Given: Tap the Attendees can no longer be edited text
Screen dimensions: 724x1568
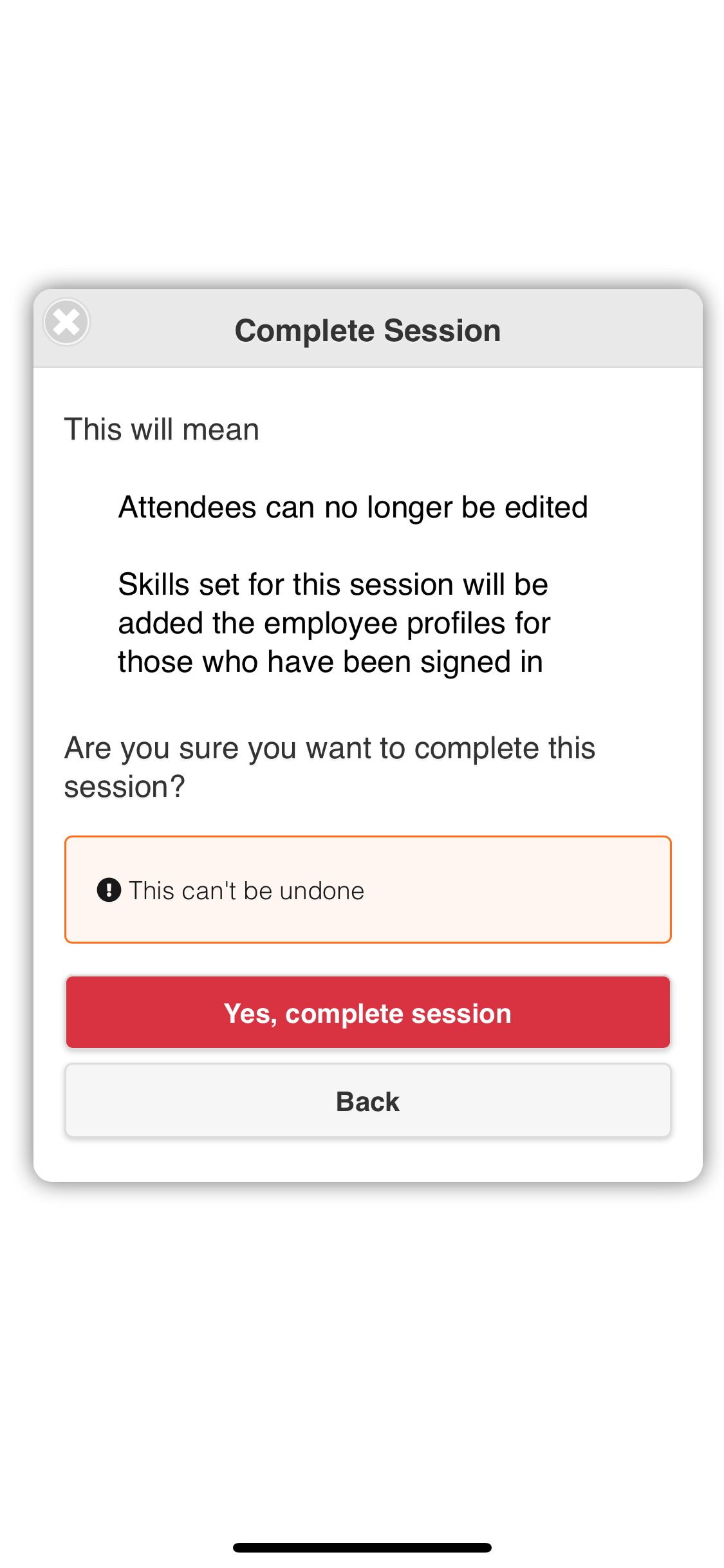Looking at the screenshot, I should click(353, 507).
